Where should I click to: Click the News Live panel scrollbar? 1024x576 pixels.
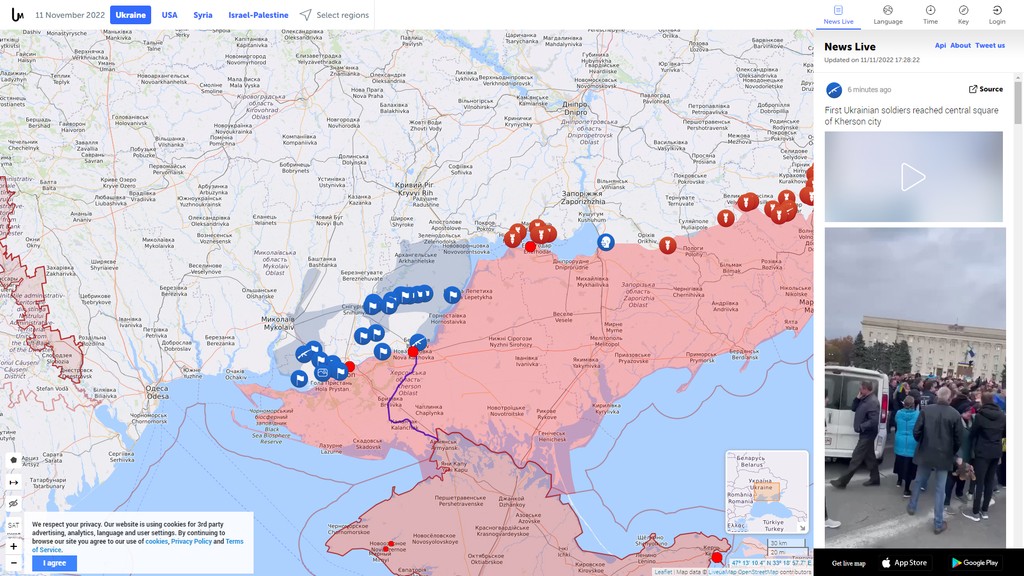[x=1018, y=104]
